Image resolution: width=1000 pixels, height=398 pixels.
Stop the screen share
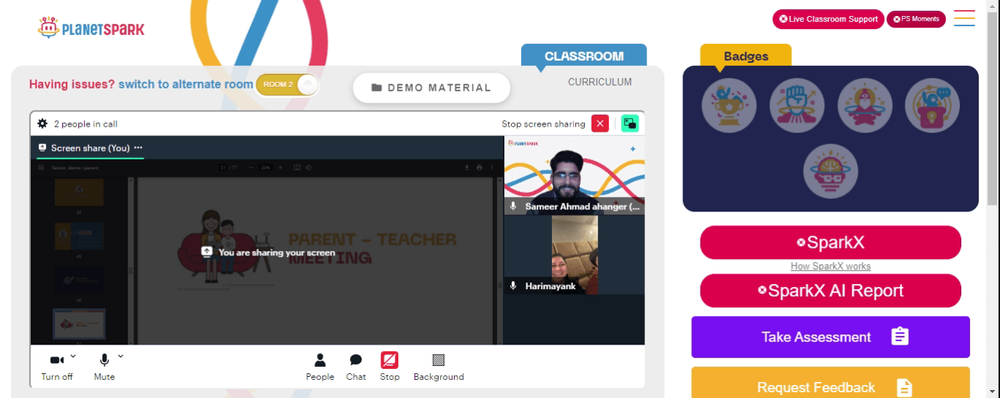click(x=390, y=367)
